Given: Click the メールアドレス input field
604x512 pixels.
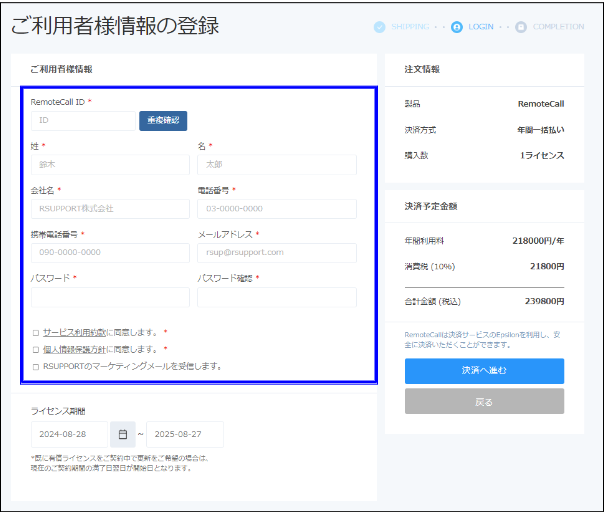Looking at the screenshot, I should point(277,253).
